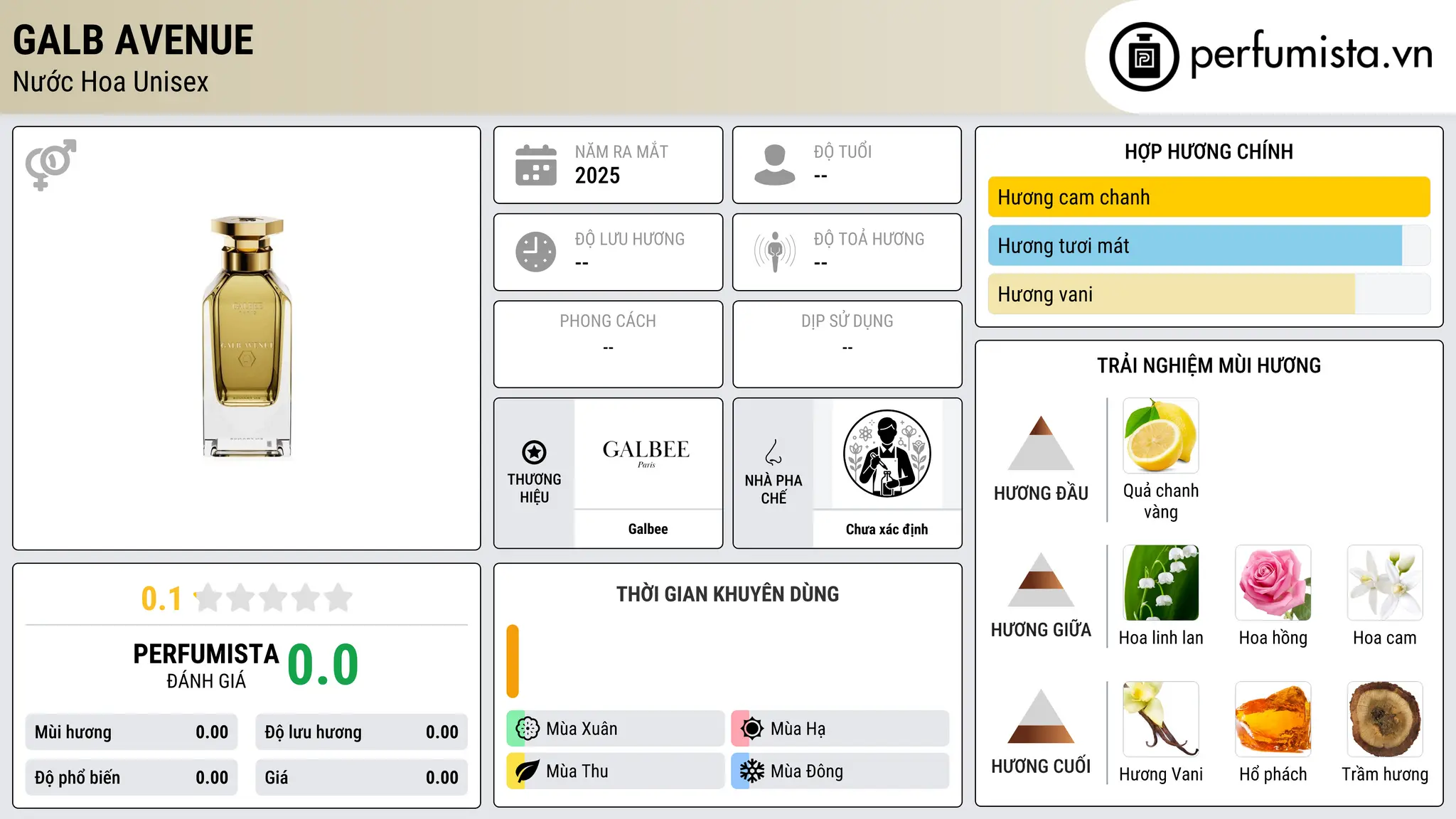This screenshot has width=1456, height=819.
Task: Click the star badge icon above Thương hiệu
Action: [x=534, y=452]
